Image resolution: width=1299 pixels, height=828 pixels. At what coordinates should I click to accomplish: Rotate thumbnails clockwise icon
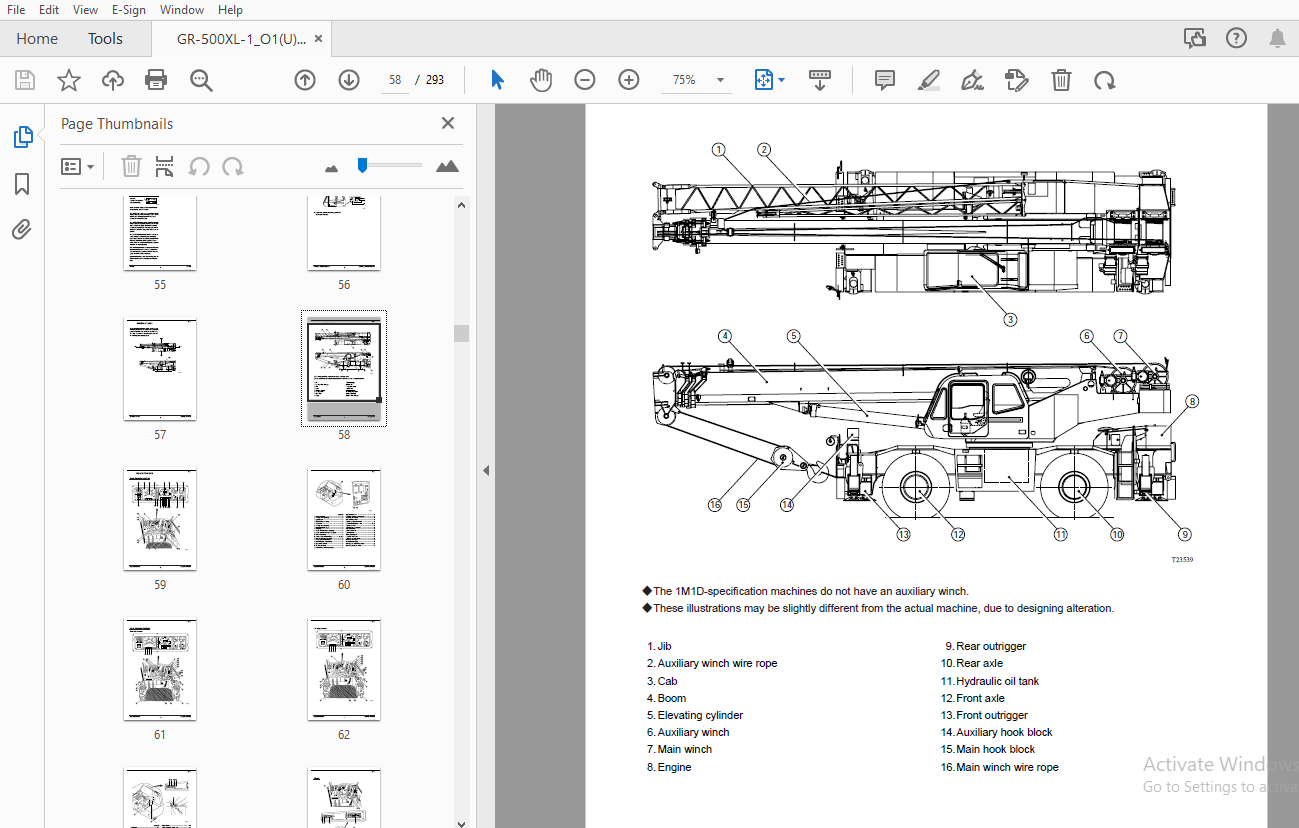click(233, 166)
